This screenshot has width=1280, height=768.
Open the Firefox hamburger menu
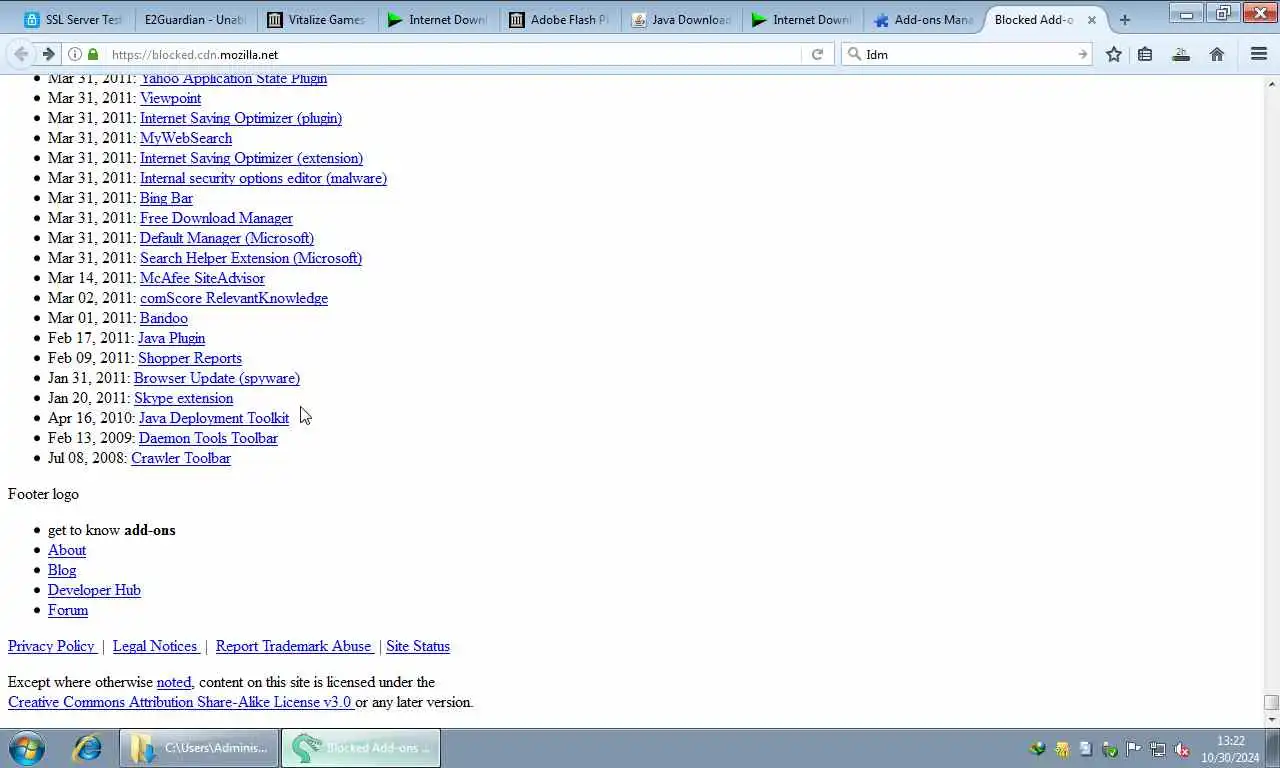[1259, 54]
